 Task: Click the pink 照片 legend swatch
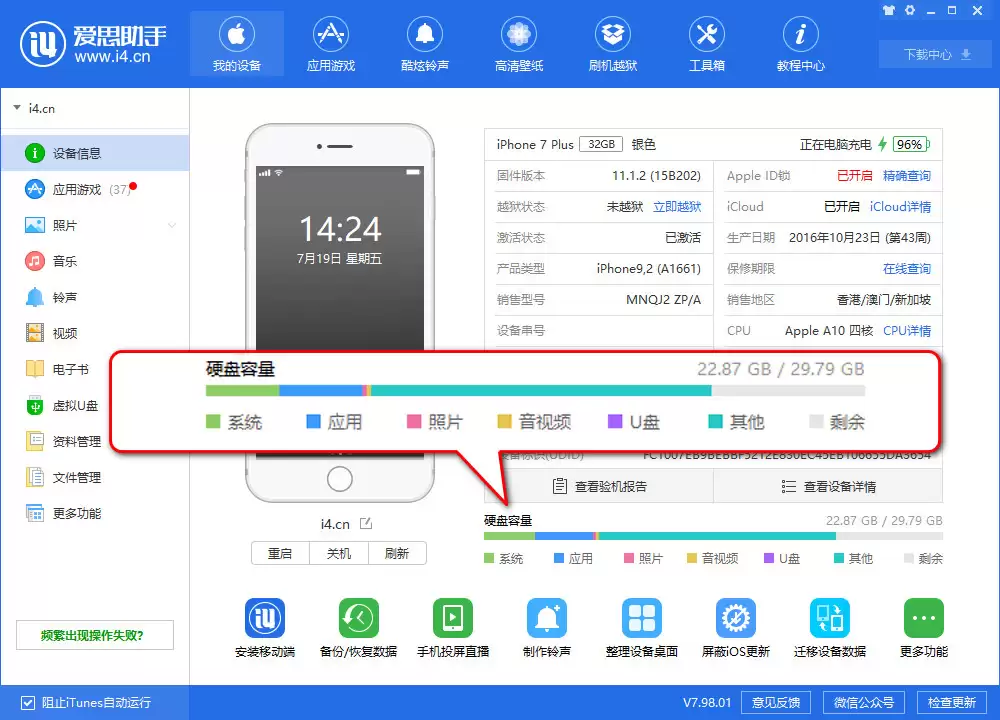(x=629, y=559)
